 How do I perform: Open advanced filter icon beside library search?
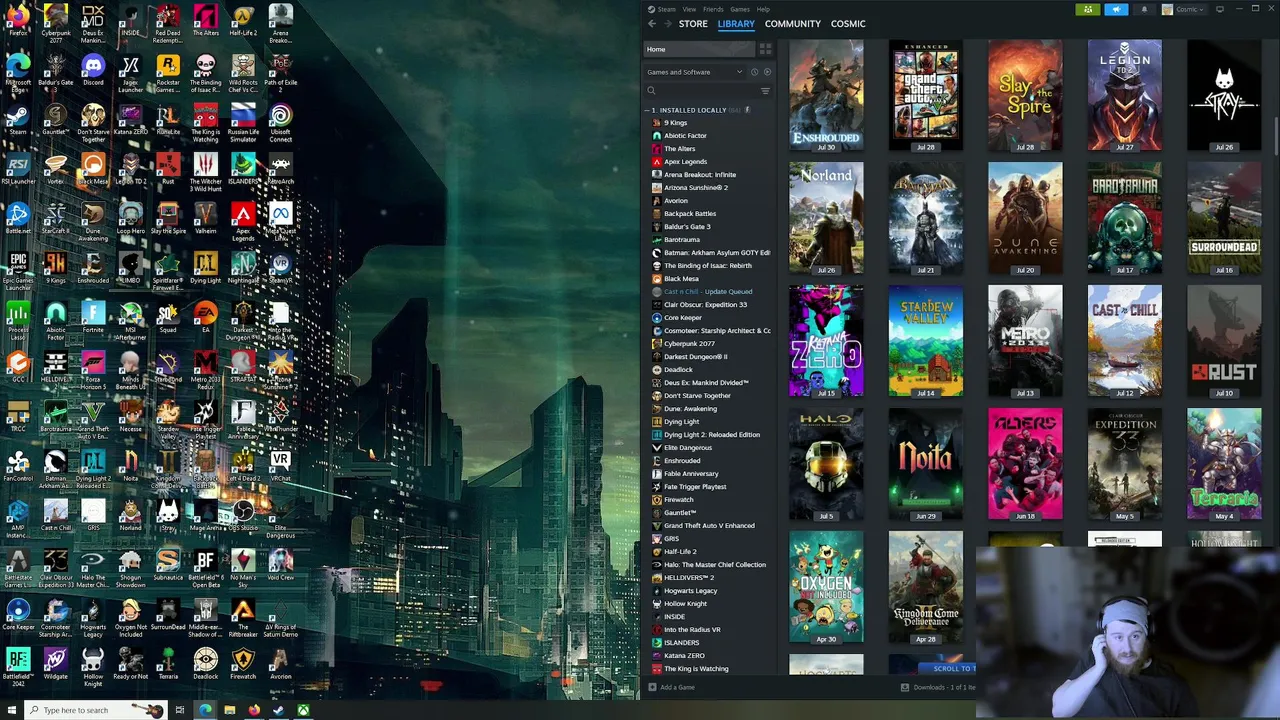pyautogui.click(x=765, y=91)
